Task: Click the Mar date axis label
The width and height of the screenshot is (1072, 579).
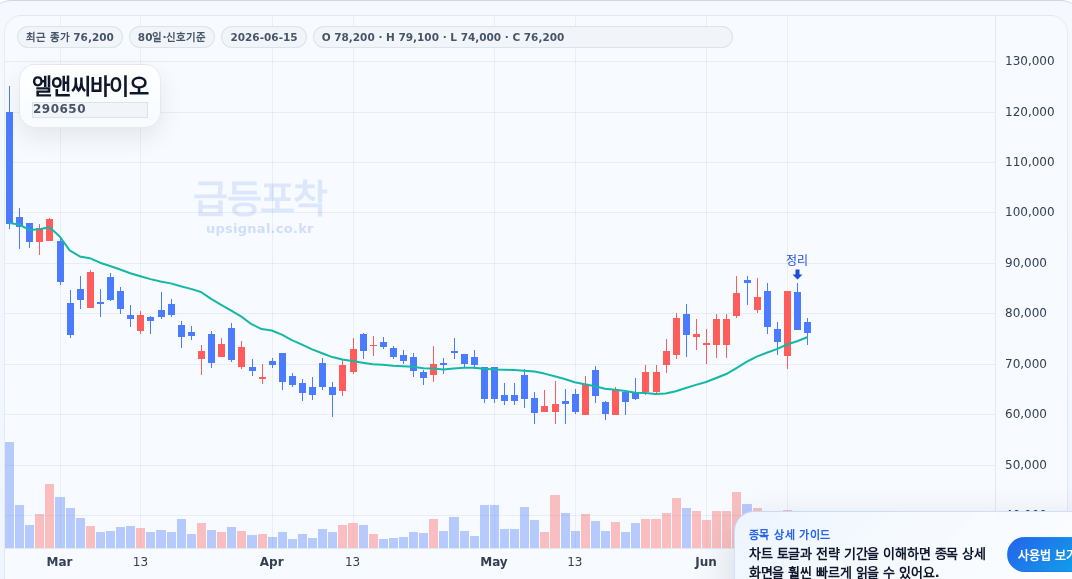Action: 59,562
